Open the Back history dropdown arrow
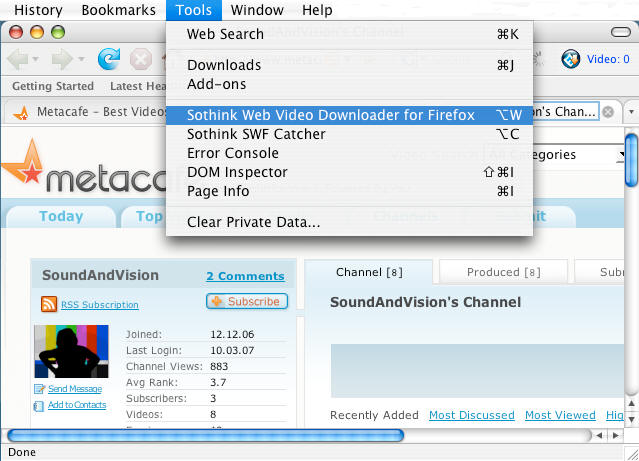Viewport: 639px width, 461px height. pyautogui.click(x=36, y=60)
